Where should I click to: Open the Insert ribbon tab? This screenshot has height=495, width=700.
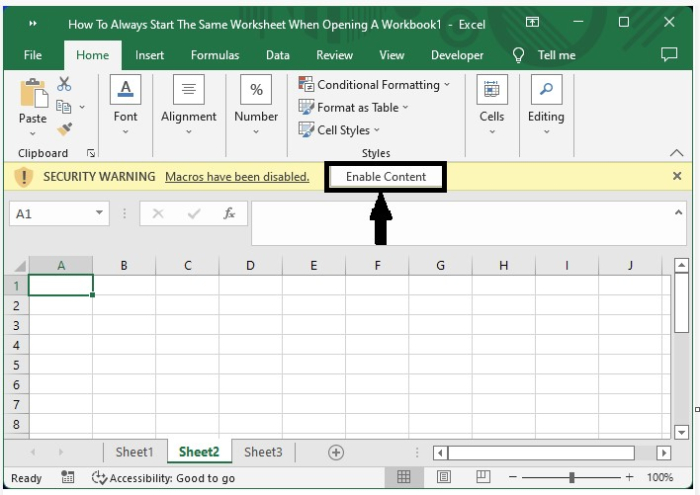150,55
